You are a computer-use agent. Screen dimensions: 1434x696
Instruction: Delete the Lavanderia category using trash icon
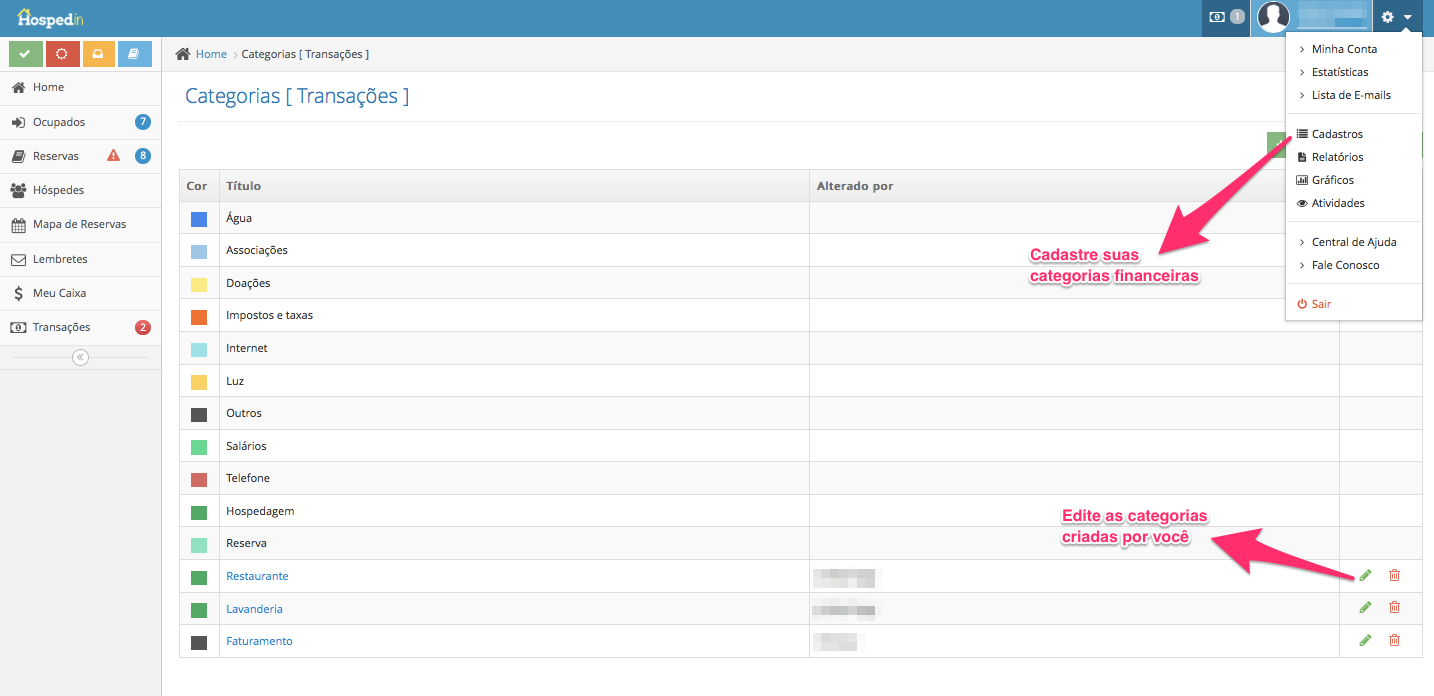pos(1394,608)
